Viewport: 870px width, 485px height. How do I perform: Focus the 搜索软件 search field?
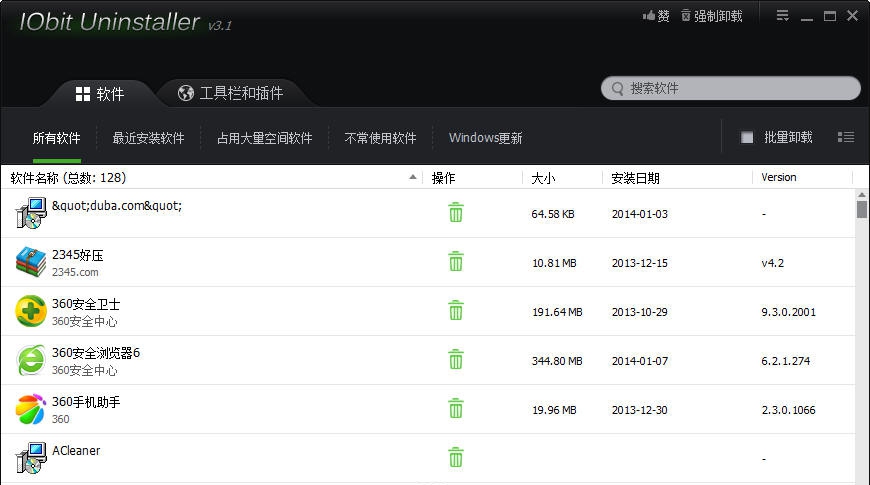[x=731, y=88]
